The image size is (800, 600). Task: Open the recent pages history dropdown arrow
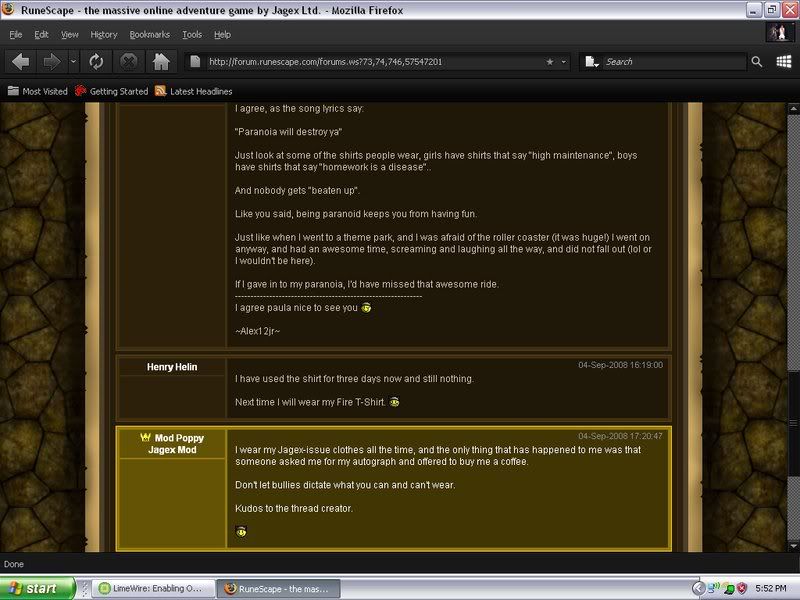pyautogui.click(x=73, y=62)
